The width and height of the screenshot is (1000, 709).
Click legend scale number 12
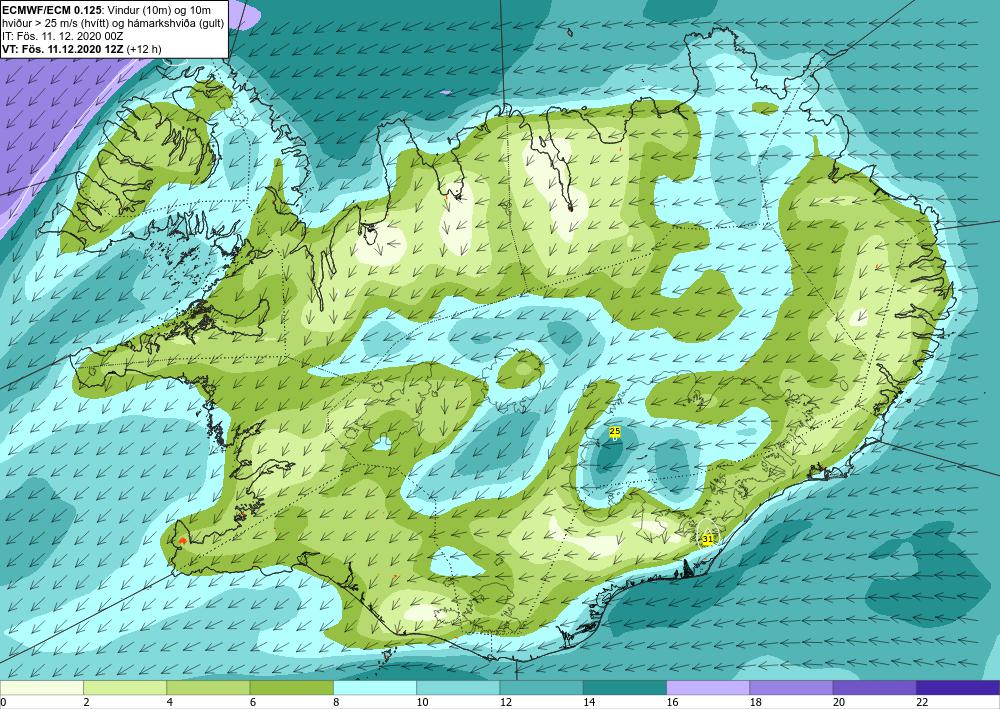click(506, 702)
